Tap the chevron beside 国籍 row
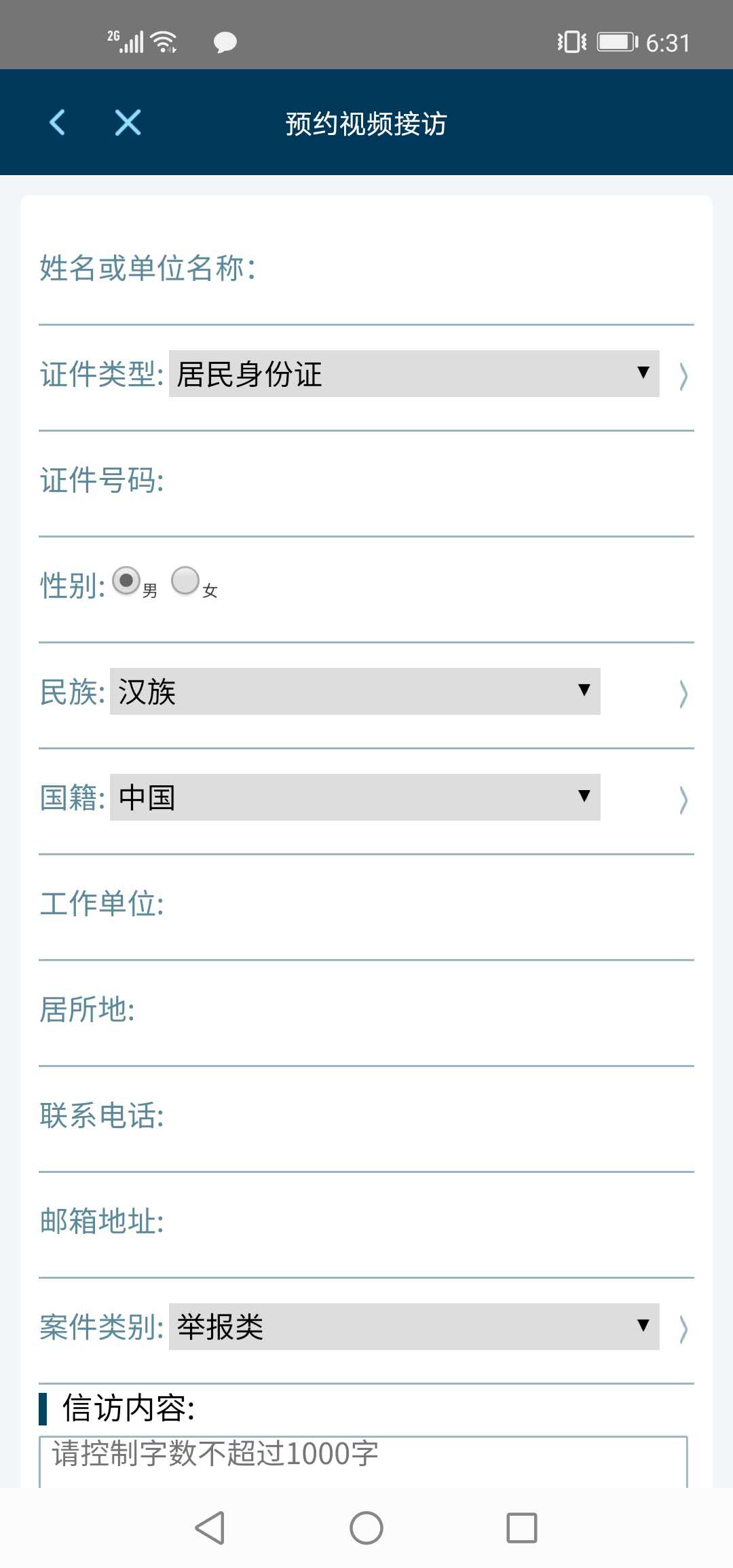The height and width of the screenshot is (1568, 733). click(683, 799)
